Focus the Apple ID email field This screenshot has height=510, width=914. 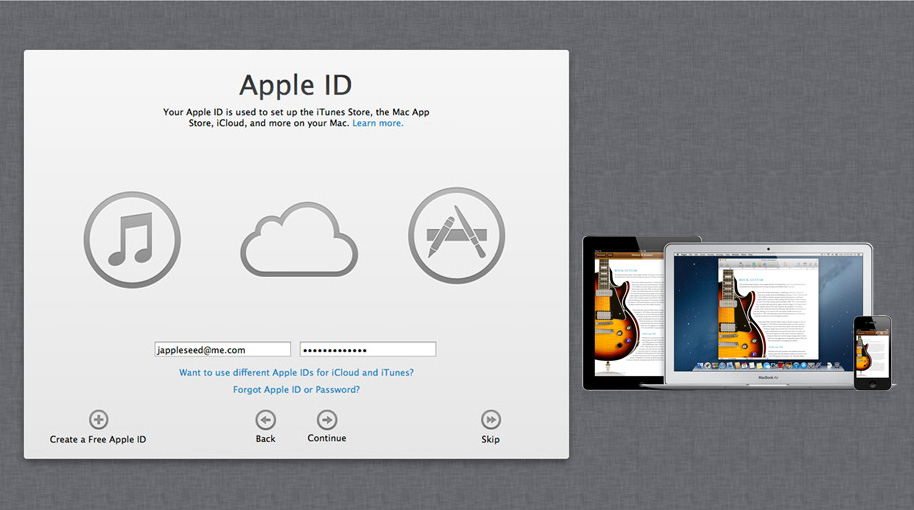223,350
